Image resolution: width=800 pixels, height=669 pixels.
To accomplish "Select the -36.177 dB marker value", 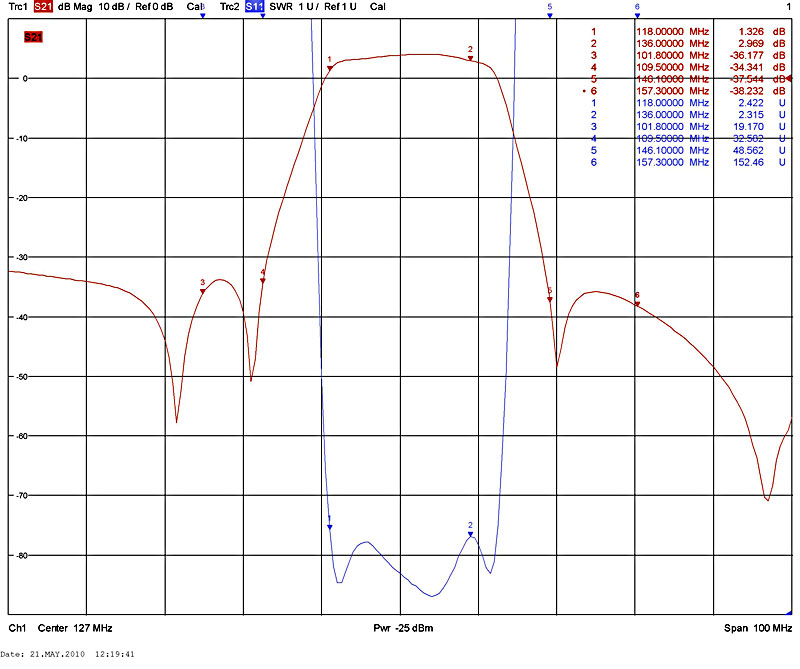I will (x=758, y=55).
